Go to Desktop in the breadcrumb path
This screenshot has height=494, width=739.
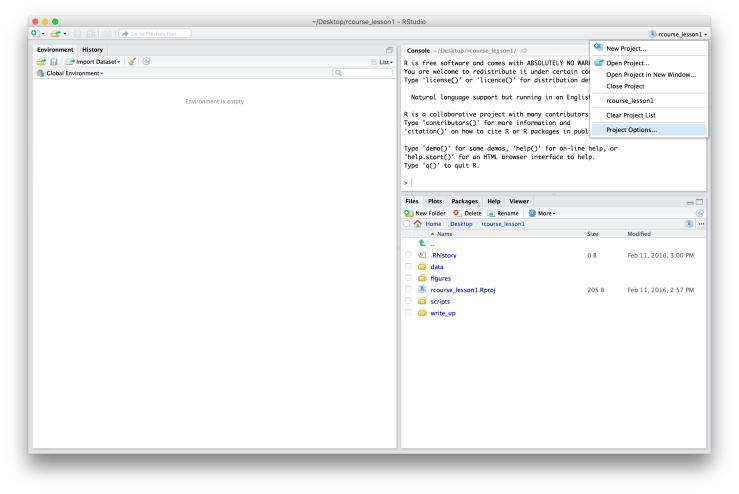click(x=461, y=224)
